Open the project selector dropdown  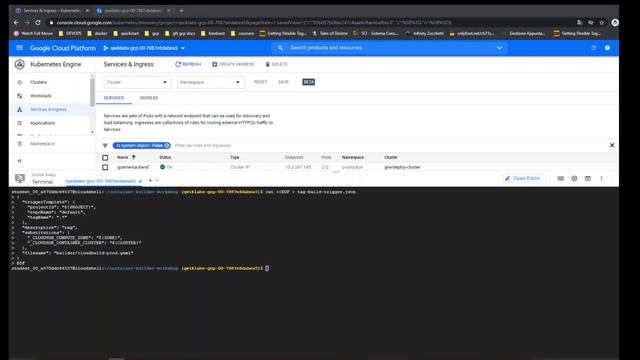144,48
